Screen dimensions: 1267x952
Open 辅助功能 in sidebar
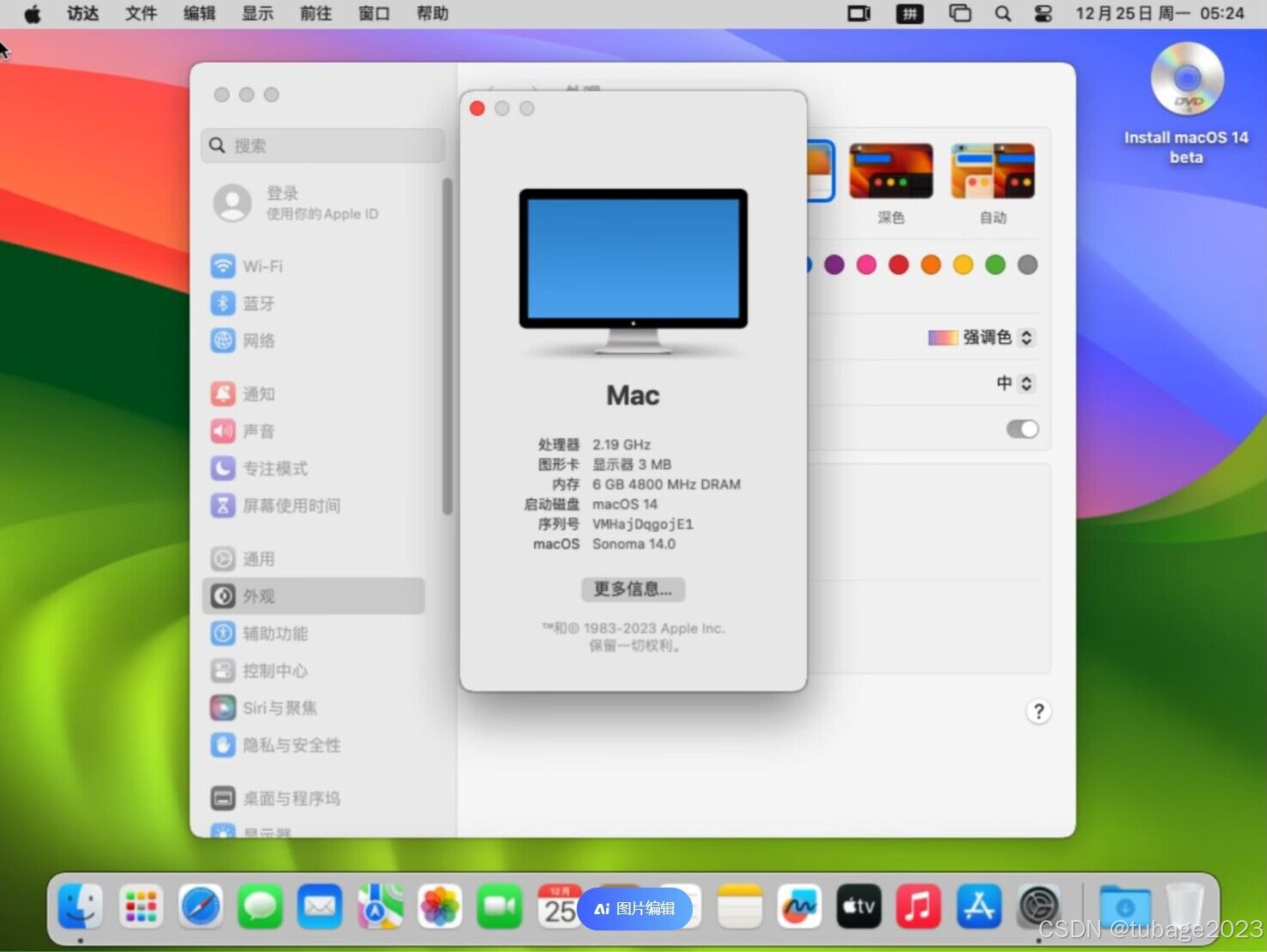(x=315, y=633)
